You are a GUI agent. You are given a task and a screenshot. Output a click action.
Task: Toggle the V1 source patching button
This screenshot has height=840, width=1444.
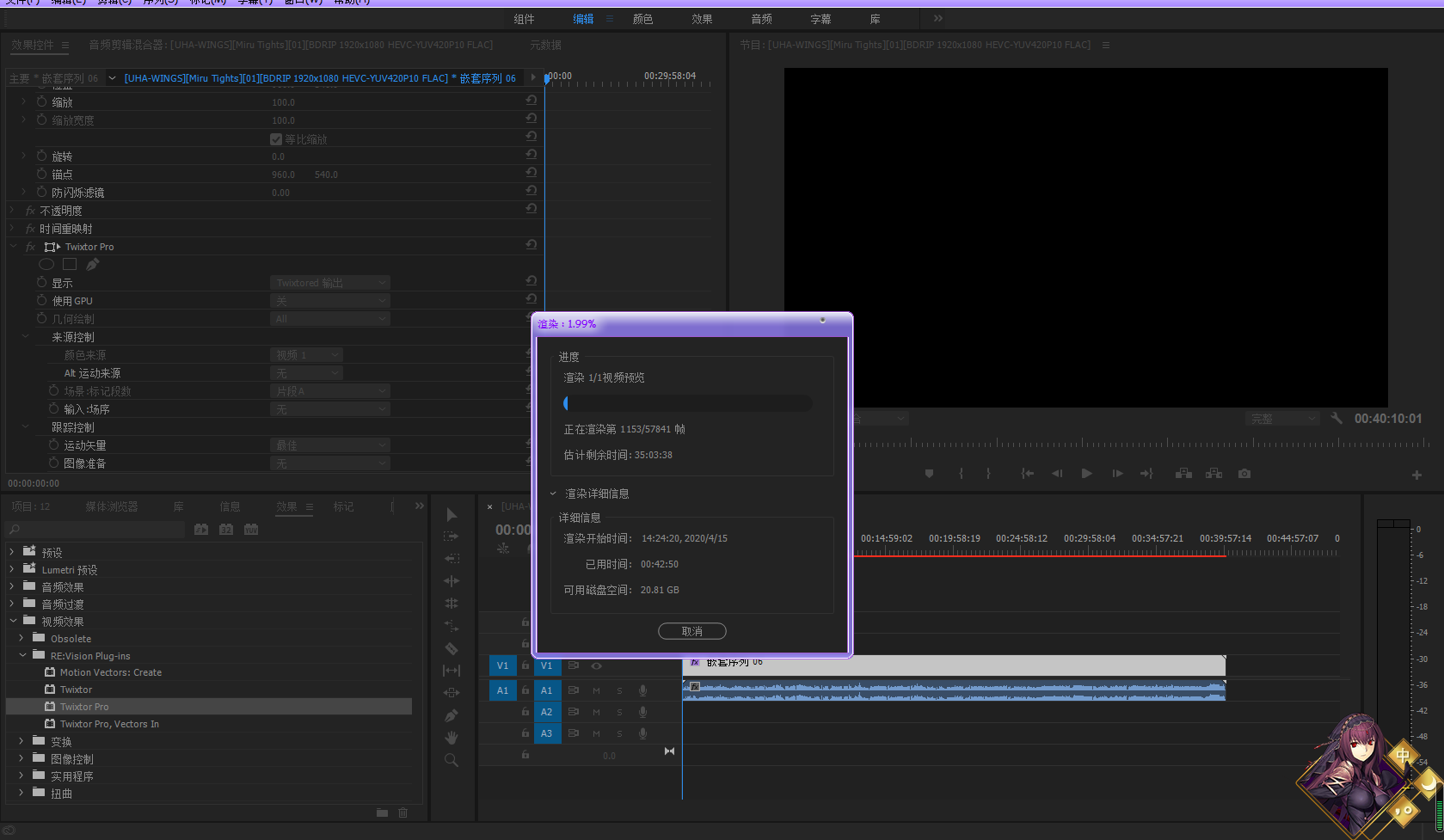coord(503,665)
